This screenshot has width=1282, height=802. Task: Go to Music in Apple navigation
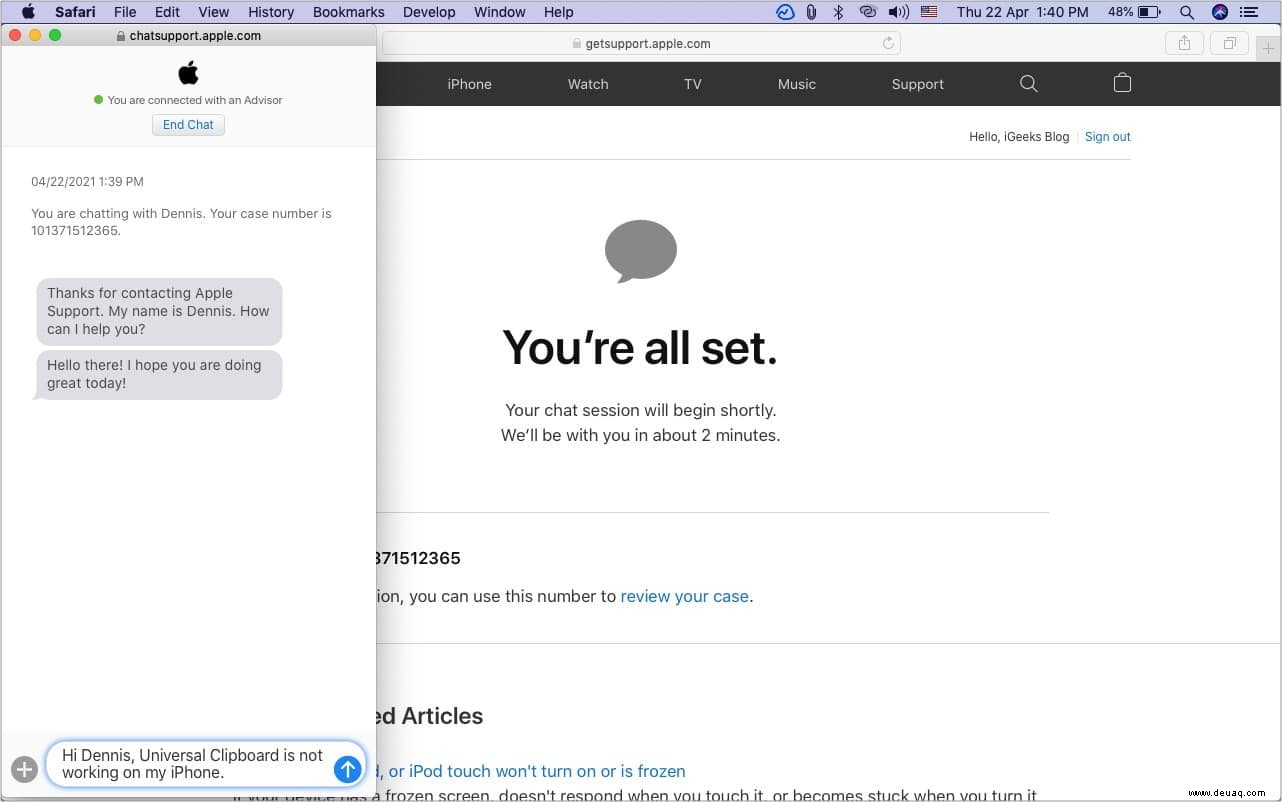click(x=797, y=84)
